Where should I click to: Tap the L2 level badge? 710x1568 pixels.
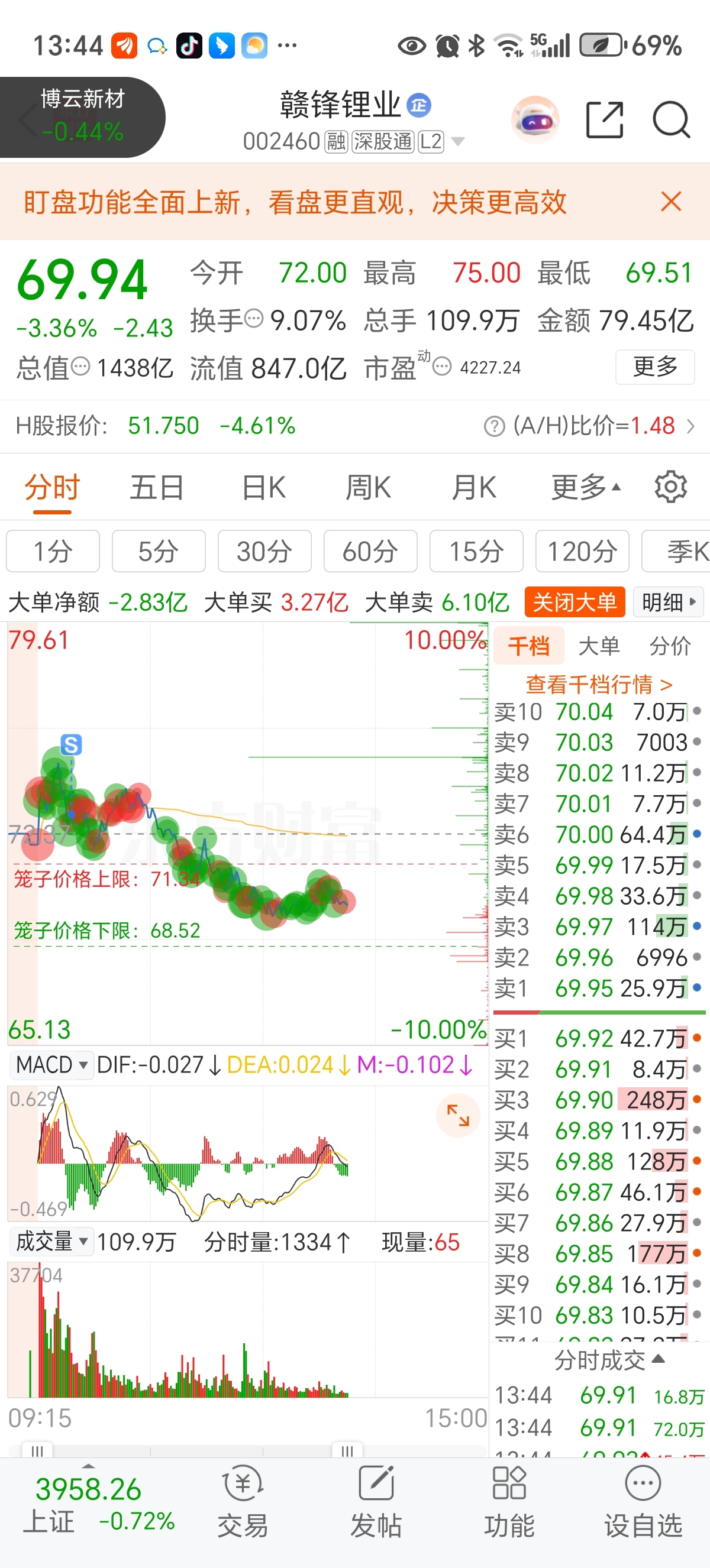tap(431, 141)
